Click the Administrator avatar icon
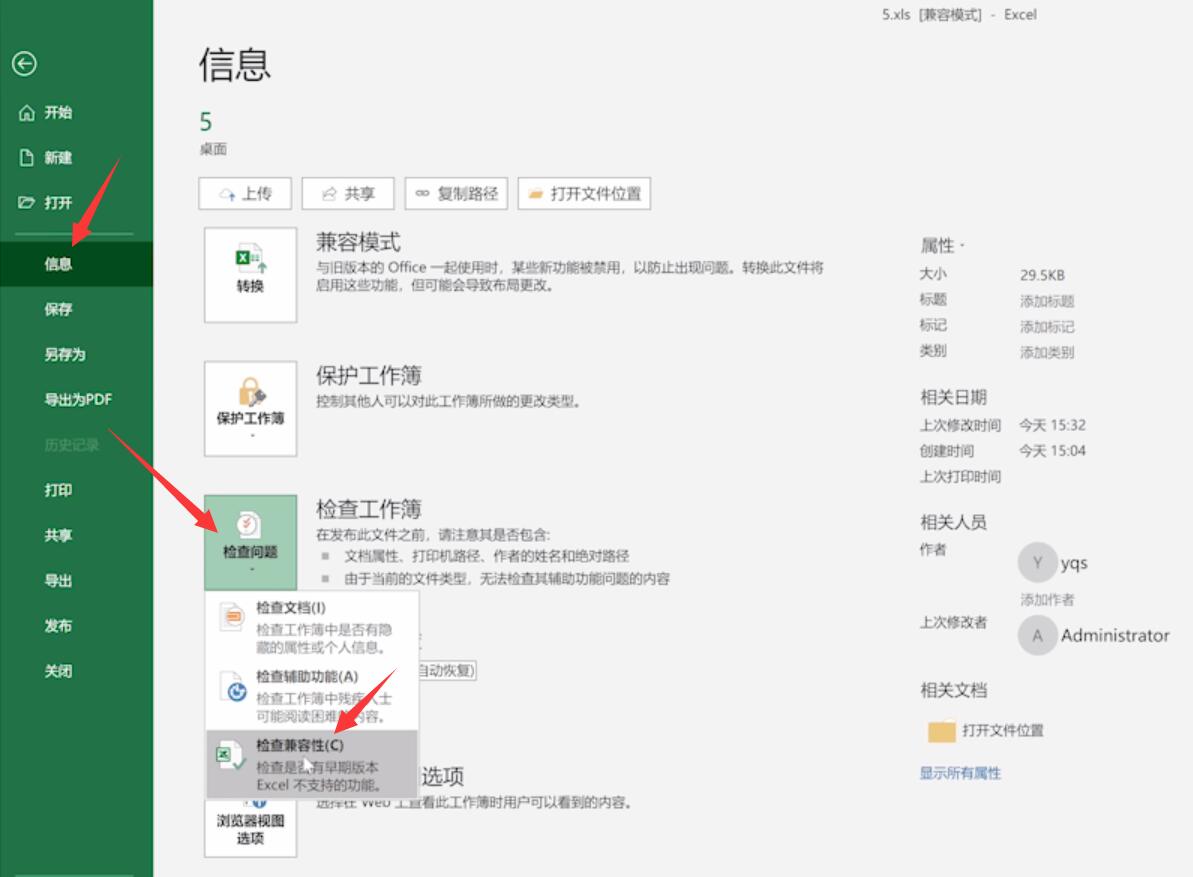 point(1037,635)
